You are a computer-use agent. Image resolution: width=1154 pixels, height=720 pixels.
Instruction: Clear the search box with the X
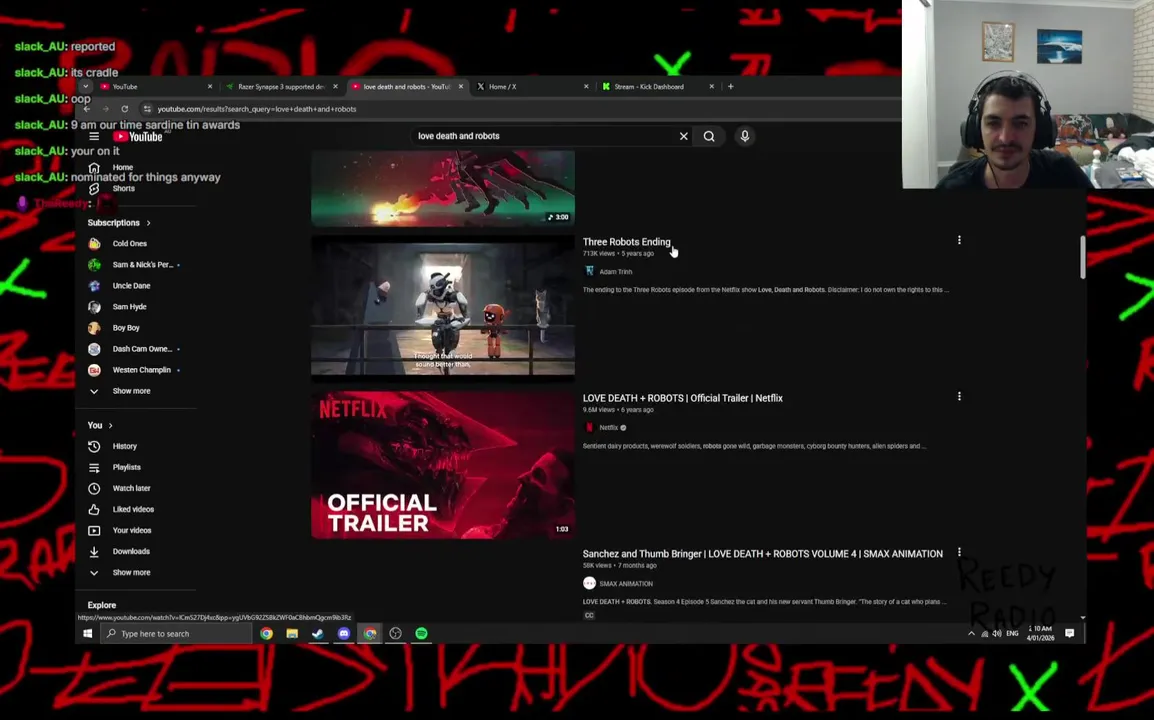pos(684,136)
